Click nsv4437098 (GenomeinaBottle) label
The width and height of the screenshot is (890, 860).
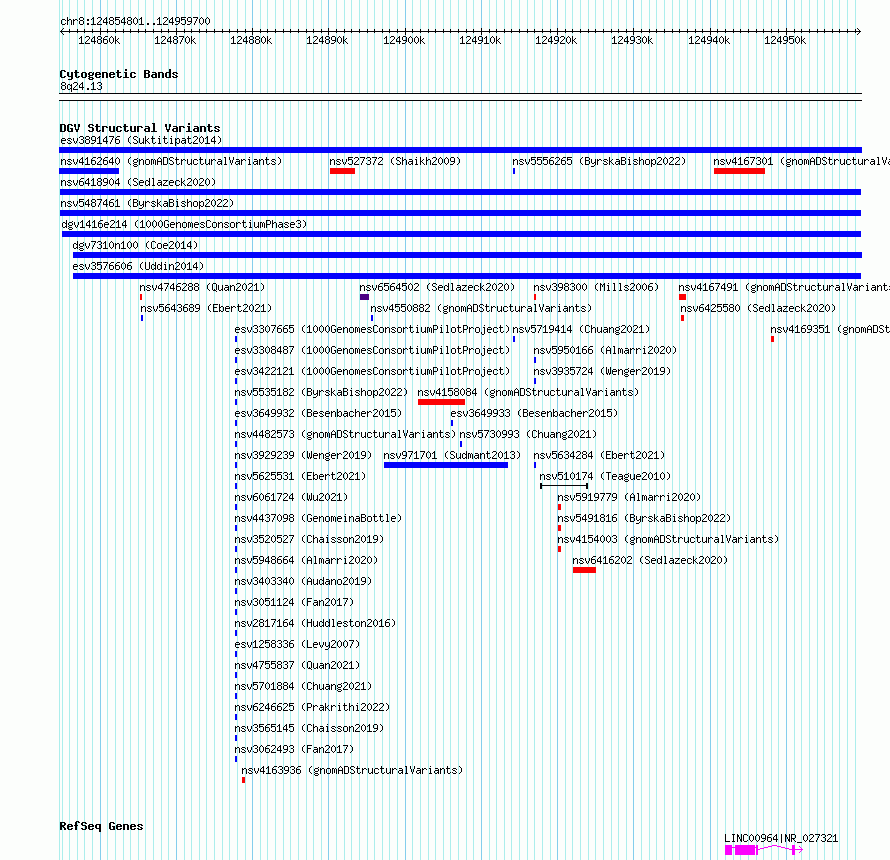click(x=318, y=518)
